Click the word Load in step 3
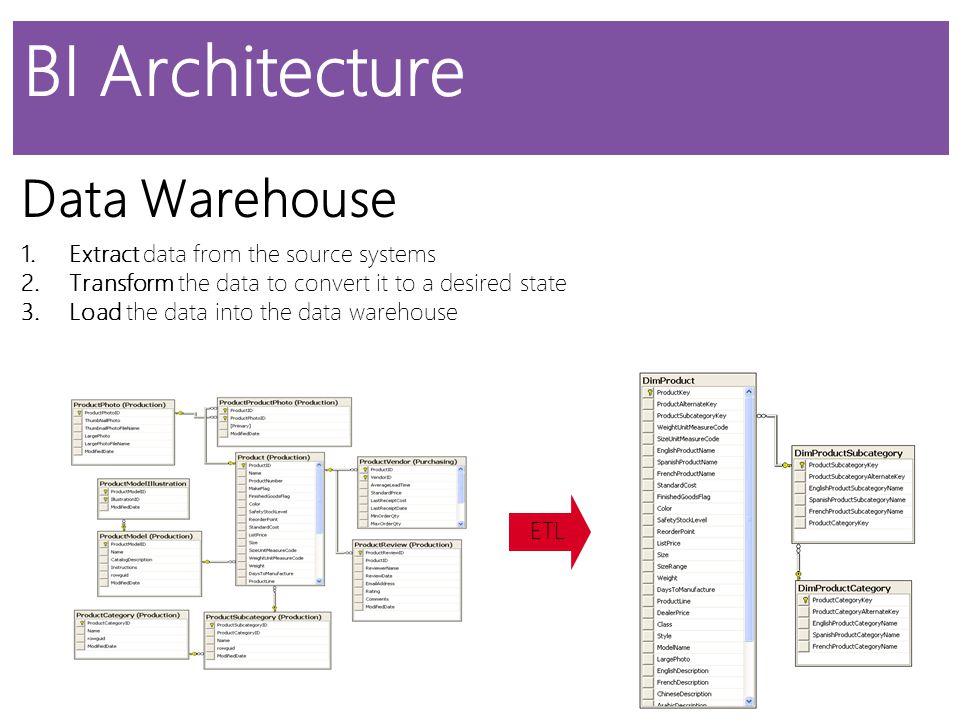Screen dimensions: 960x720 (x=96, y=312)
